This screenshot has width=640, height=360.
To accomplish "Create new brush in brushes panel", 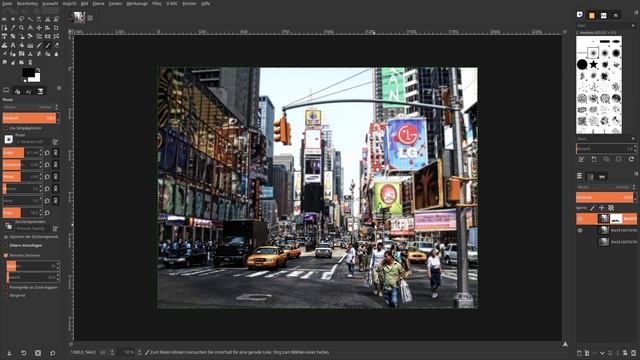I will pos(594,159).
